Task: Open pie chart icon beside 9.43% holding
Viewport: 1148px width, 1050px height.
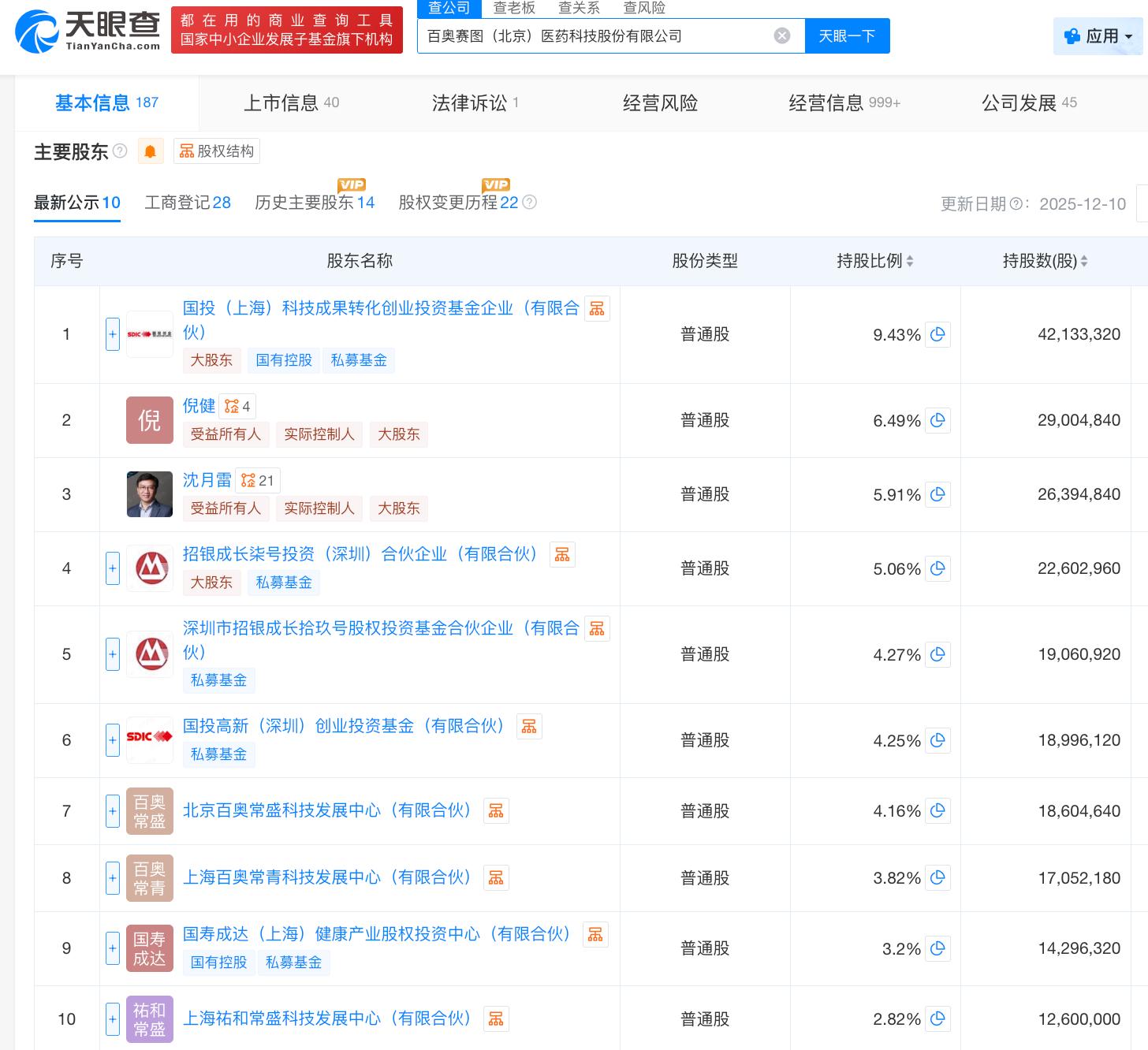Action: pos(937,334)
